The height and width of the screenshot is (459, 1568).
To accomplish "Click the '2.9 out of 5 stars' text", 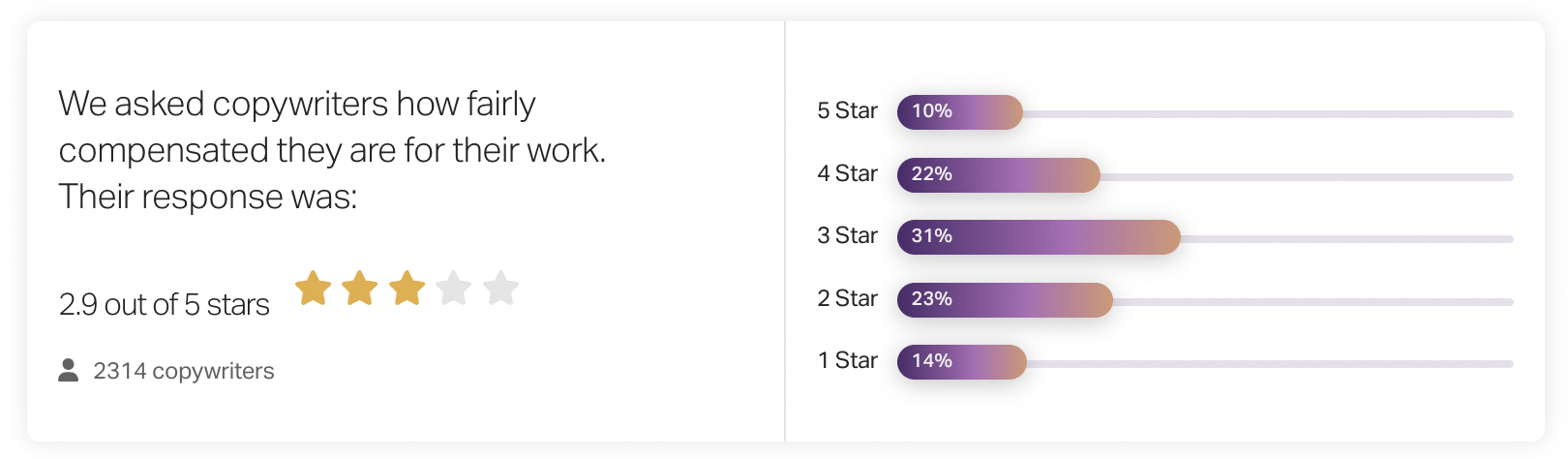I will (x=165, y=304).
